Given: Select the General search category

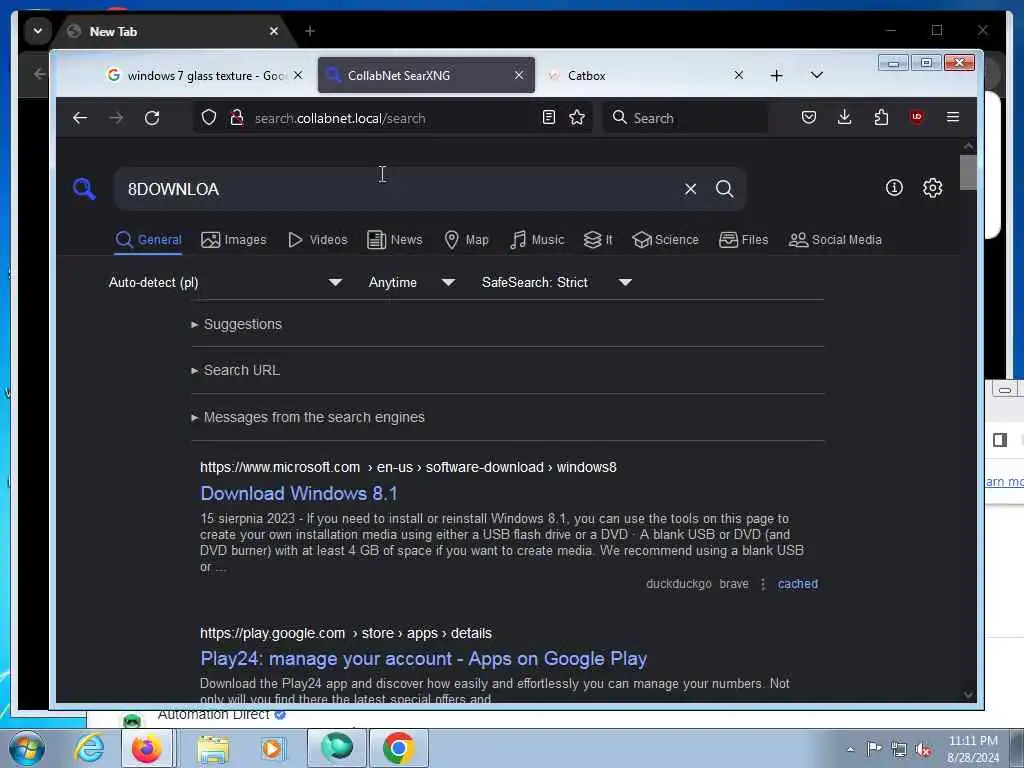Looking at the screenshot, I should [148, 240].
